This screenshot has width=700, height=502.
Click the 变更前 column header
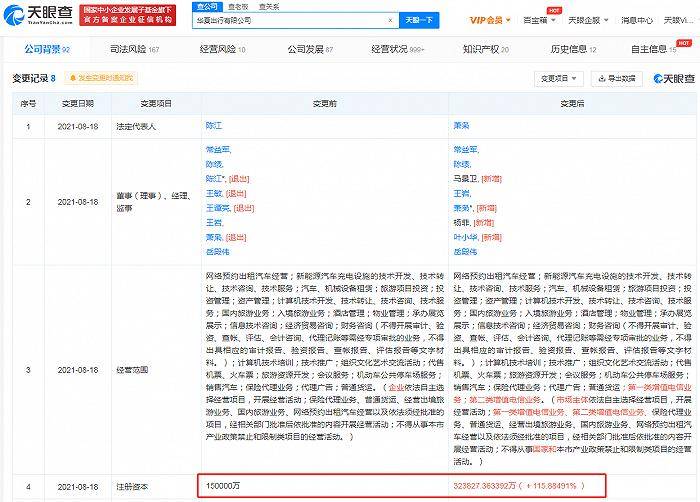(325, 104)
